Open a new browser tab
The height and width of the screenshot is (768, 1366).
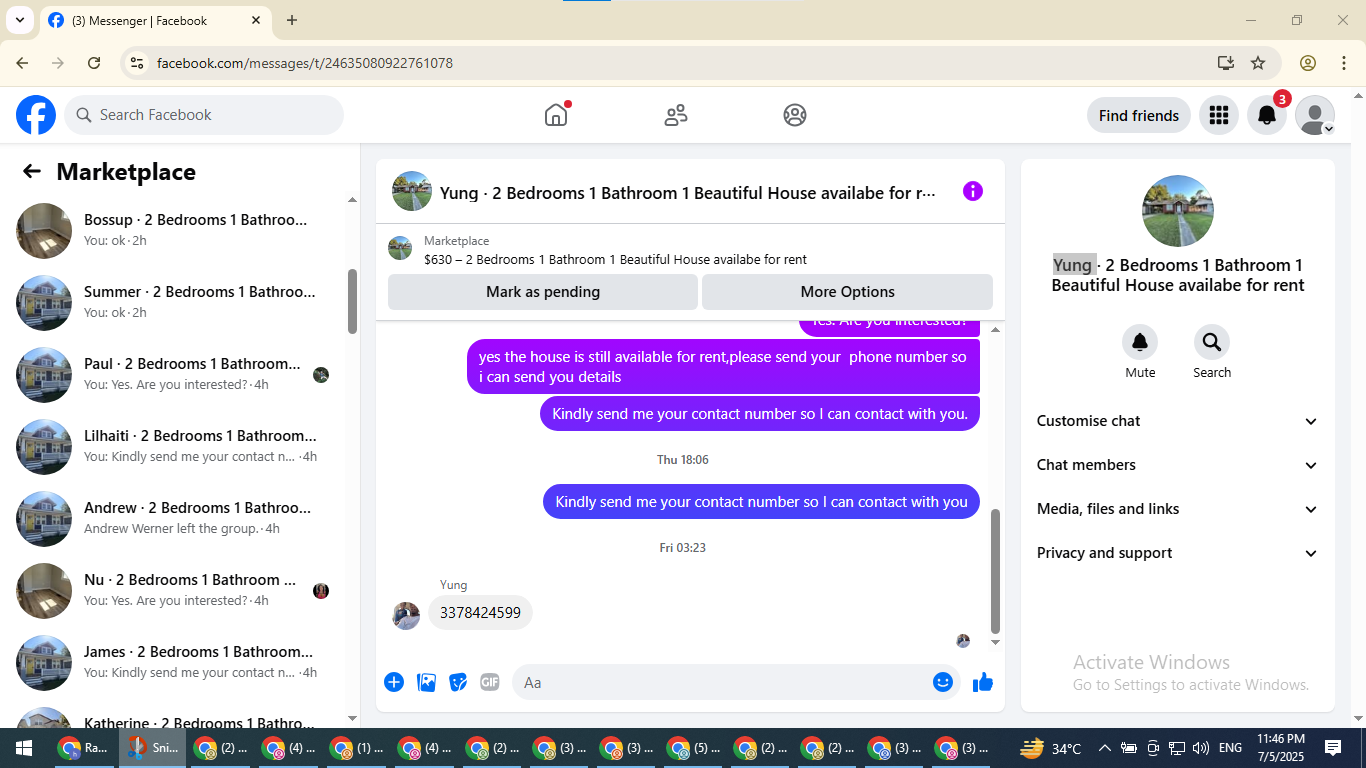point(292,20)
